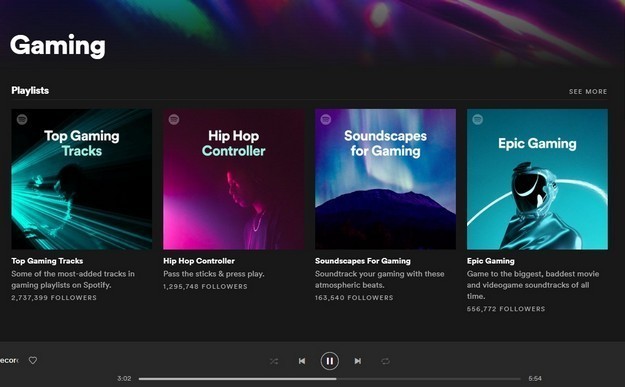Screen dimensions: 625x387
Task: Toggle repeat mode
Action: click(x=385, y=361)
